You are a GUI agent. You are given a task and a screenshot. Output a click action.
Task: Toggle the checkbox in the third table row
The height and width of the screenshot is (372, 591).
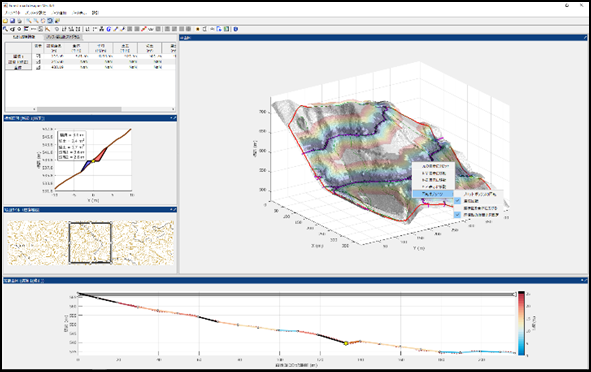click(38, 67)
